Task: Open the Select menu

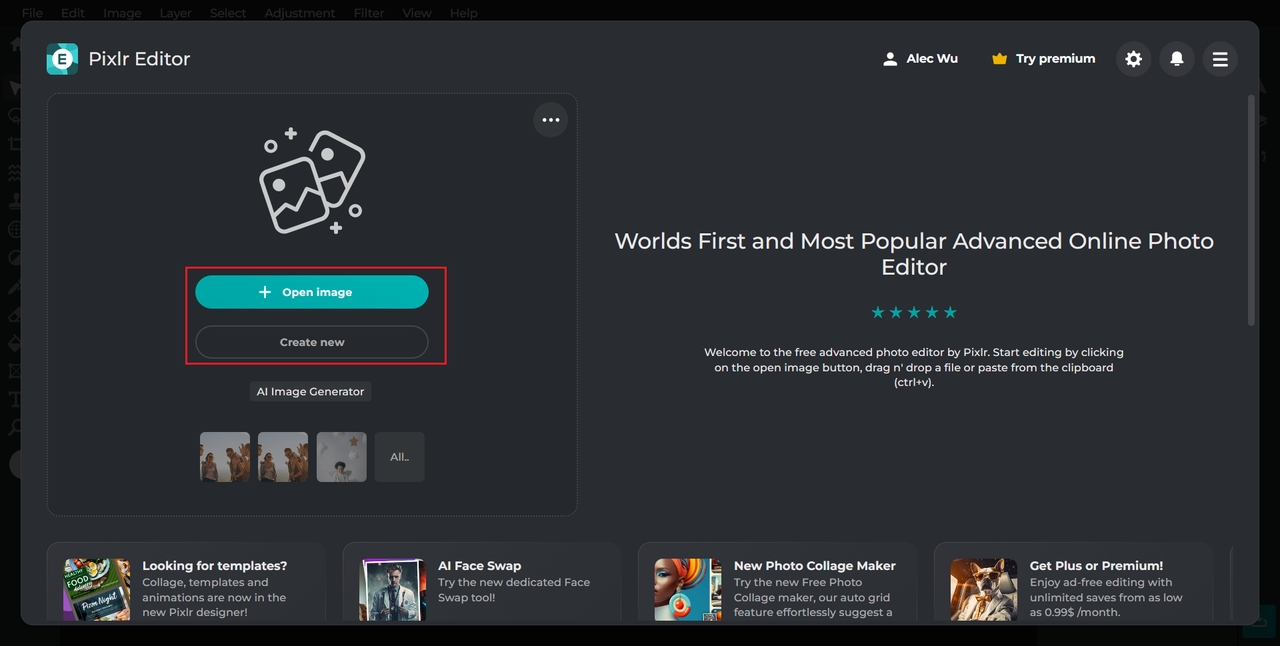Action: tap(228, 13)
